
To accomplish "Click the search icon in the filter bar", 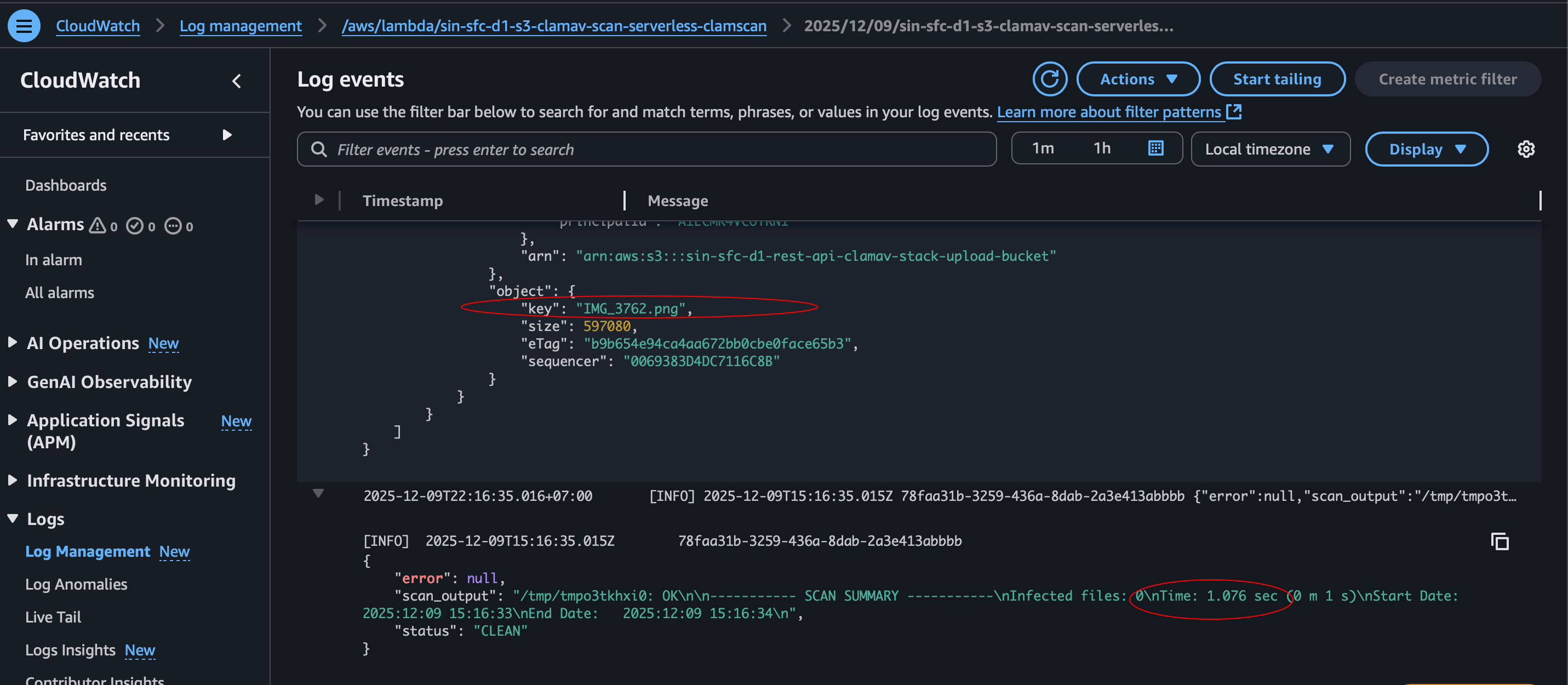I will [x=319, y=149].
